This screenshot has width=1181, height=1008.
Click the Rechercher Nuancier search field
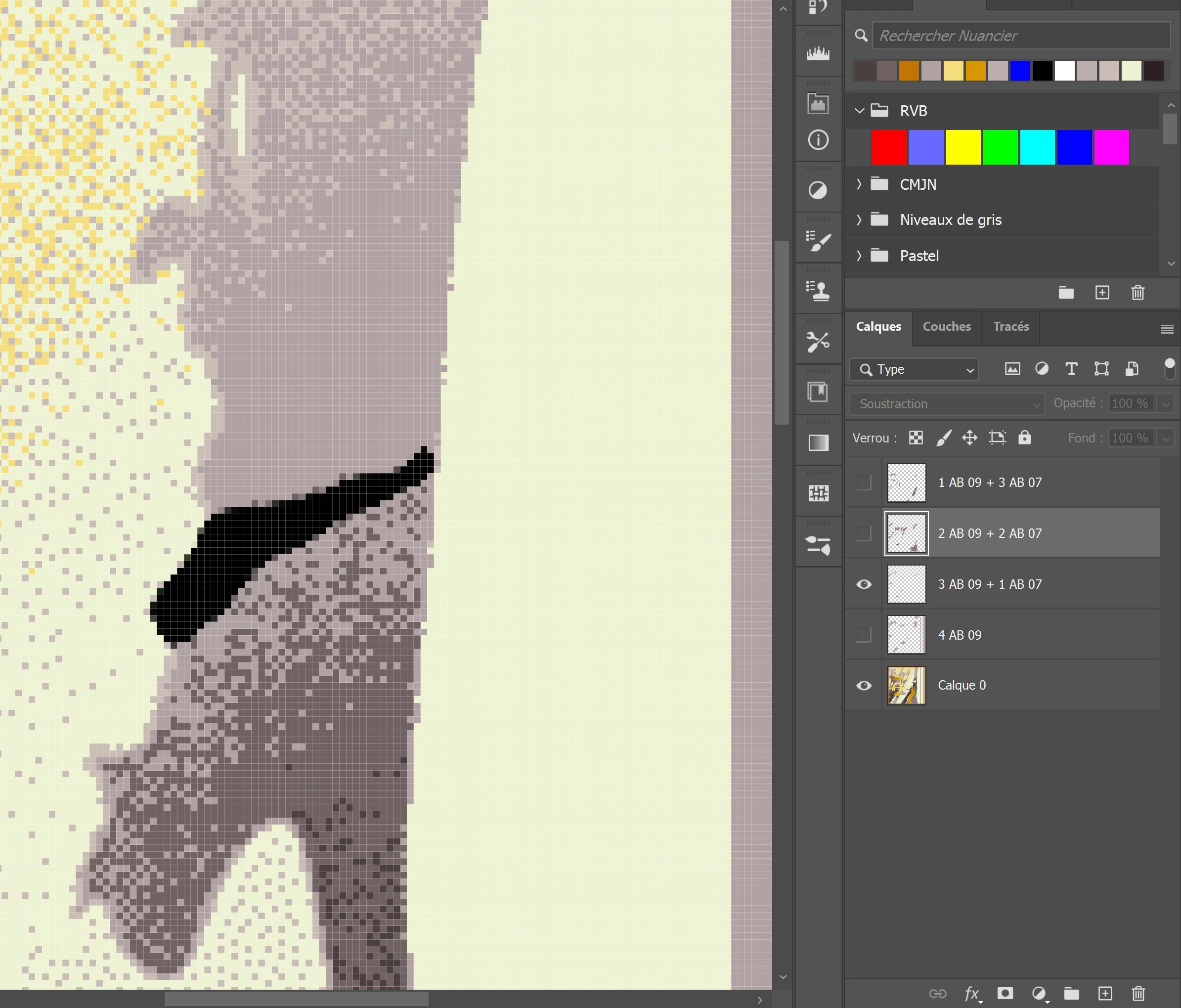(1020, 36)
